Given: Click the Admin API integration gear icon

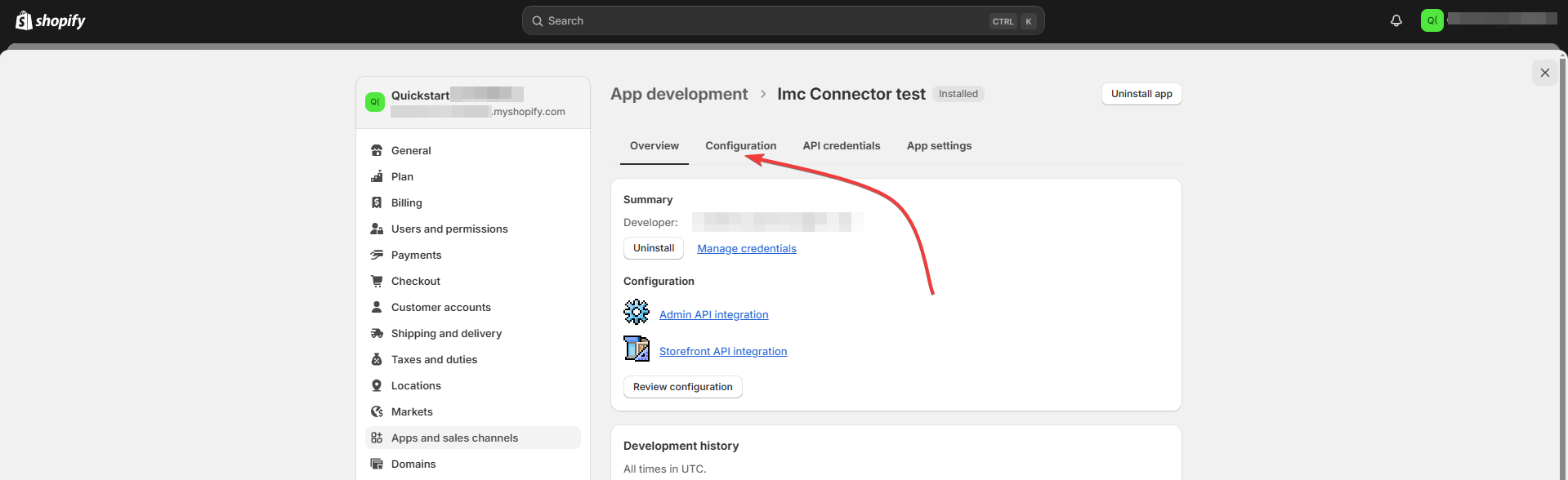Looking at the screenshot, I should (637, 312).
